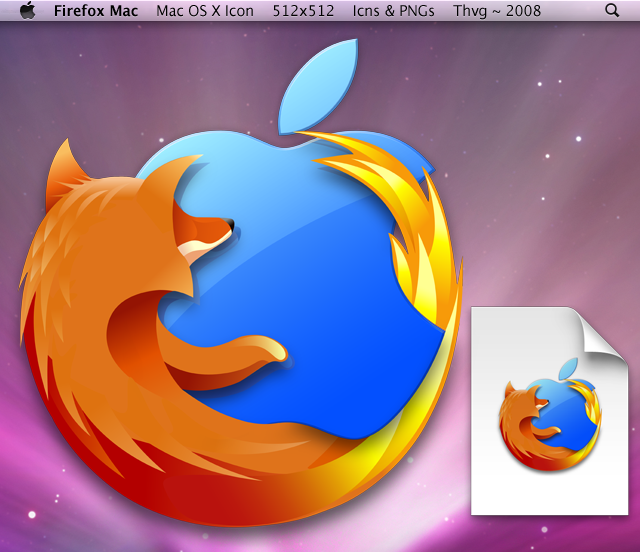Click the large Firefox Apple icon
Viewport: 640px width, 552px height.
point(241,282)
